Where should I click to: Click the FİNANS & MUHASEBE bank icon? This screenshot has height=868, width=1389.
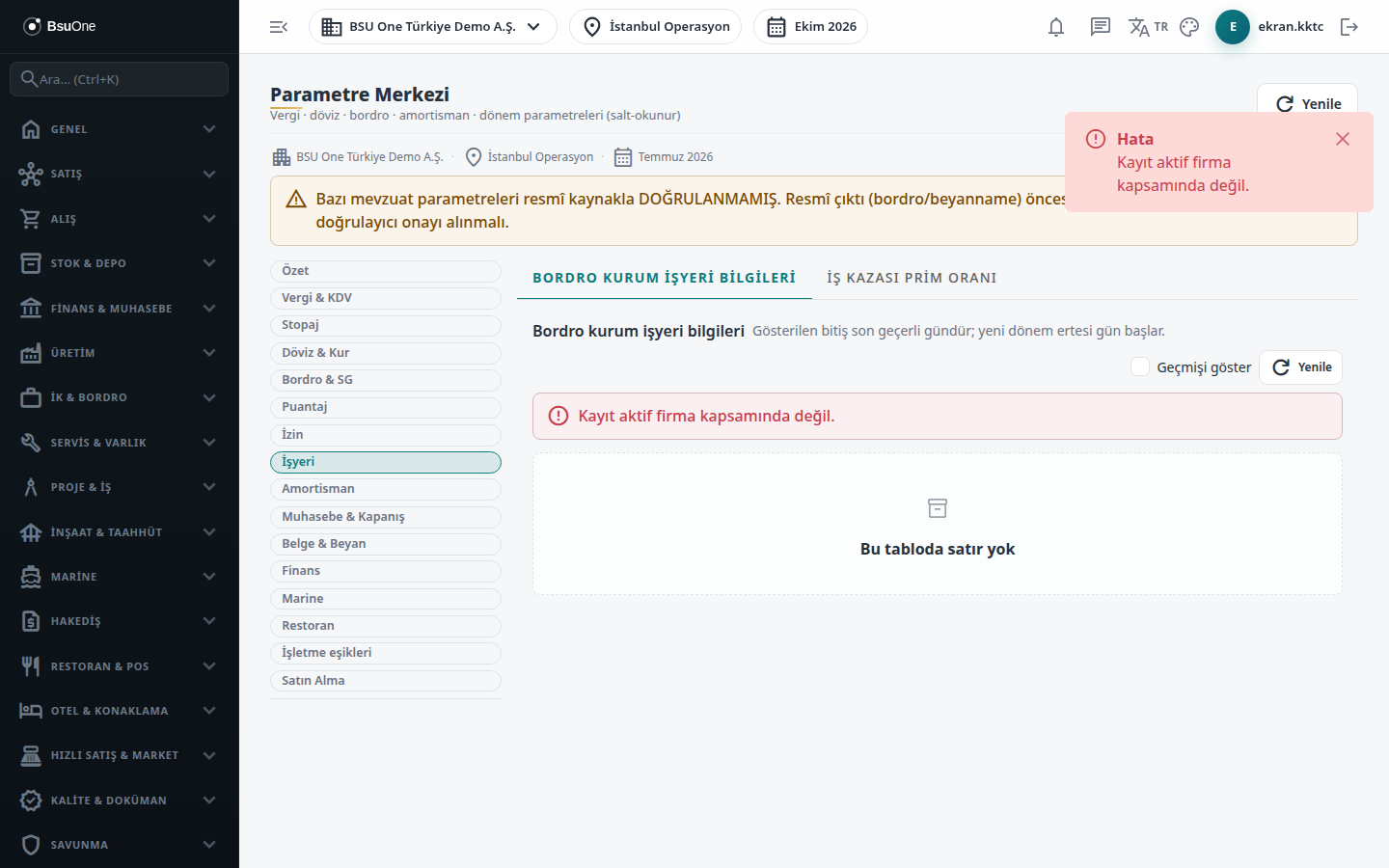pos(31,309)
